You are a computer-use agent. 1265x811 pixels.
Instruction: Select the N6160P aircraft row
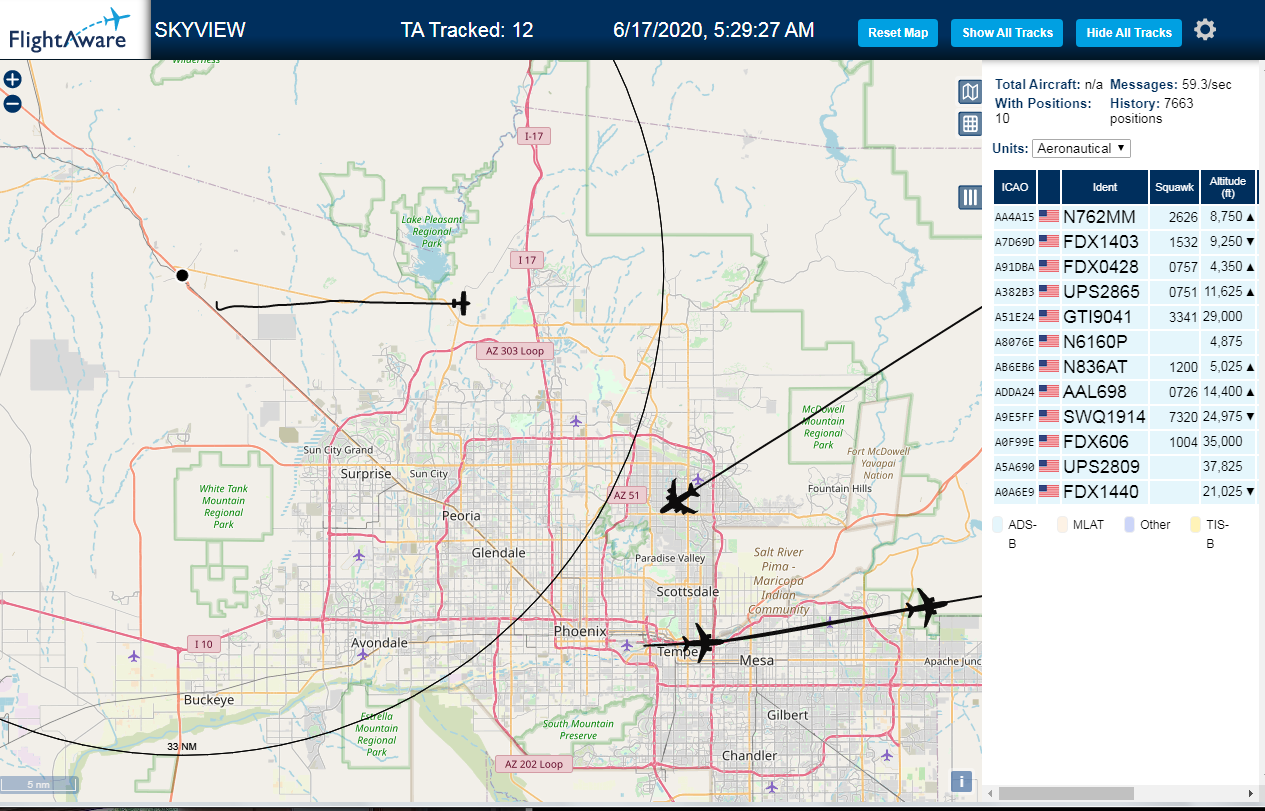point(1125,341)
